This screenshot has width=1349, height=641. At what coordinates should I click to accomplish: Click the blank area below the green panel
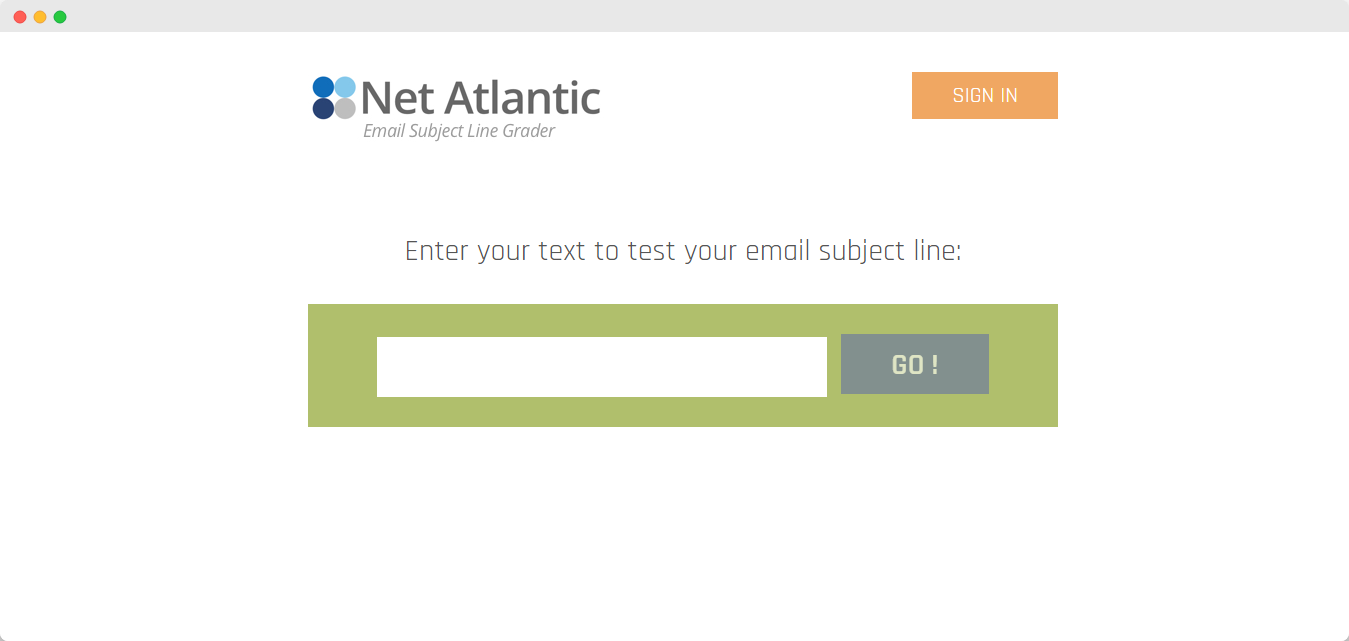point(682,530)
